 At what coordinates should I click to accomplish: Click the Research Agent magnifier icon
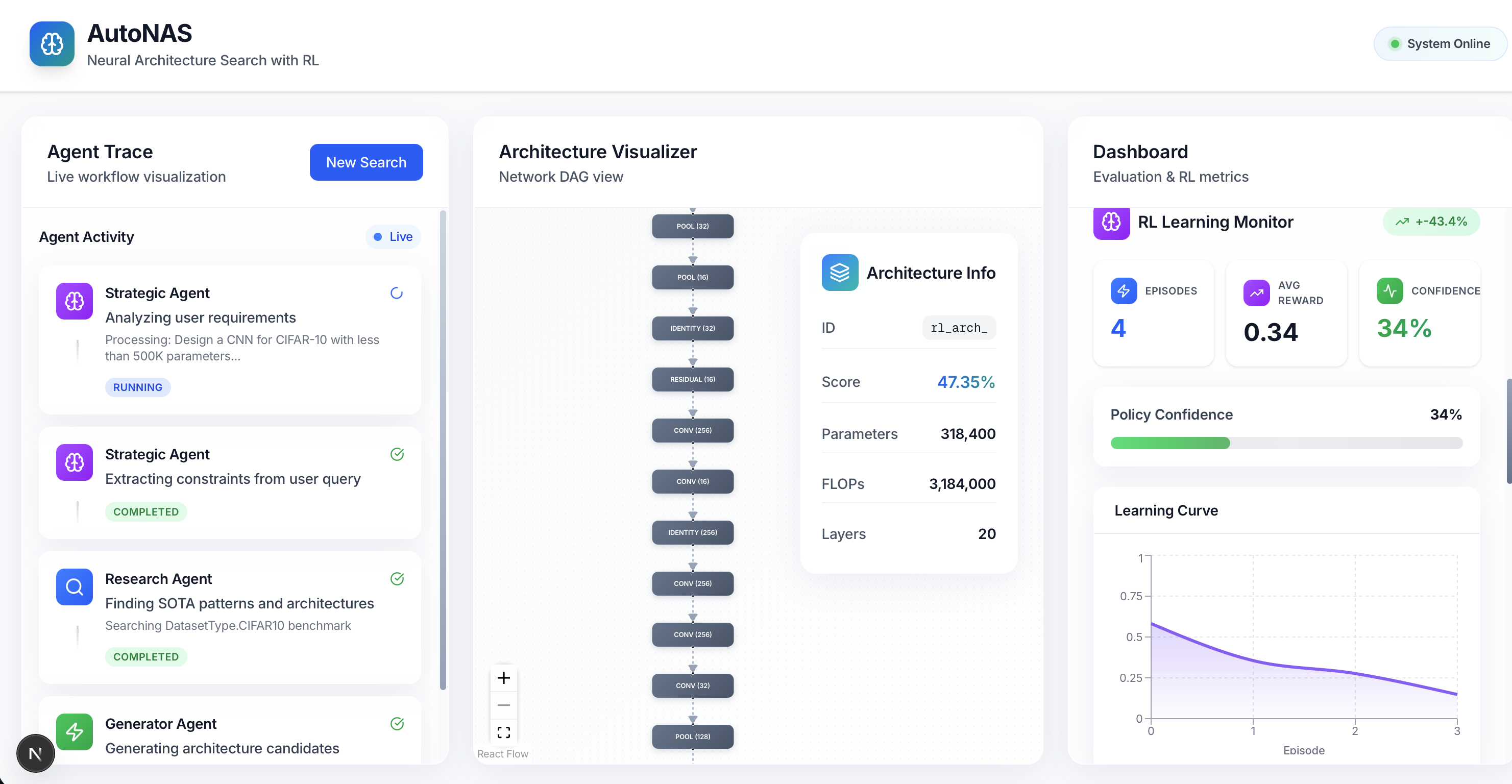point(74,586)
